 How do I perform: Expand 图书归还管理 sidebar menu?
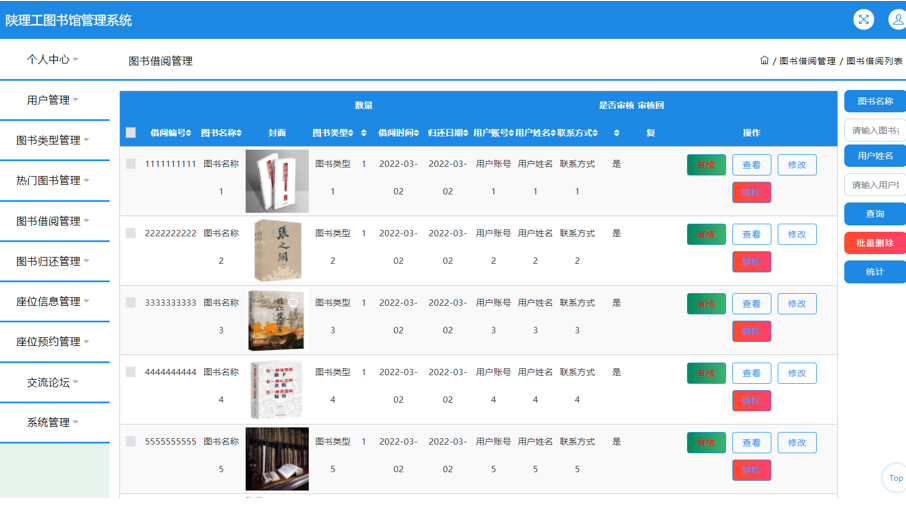(x=53, y=261)
